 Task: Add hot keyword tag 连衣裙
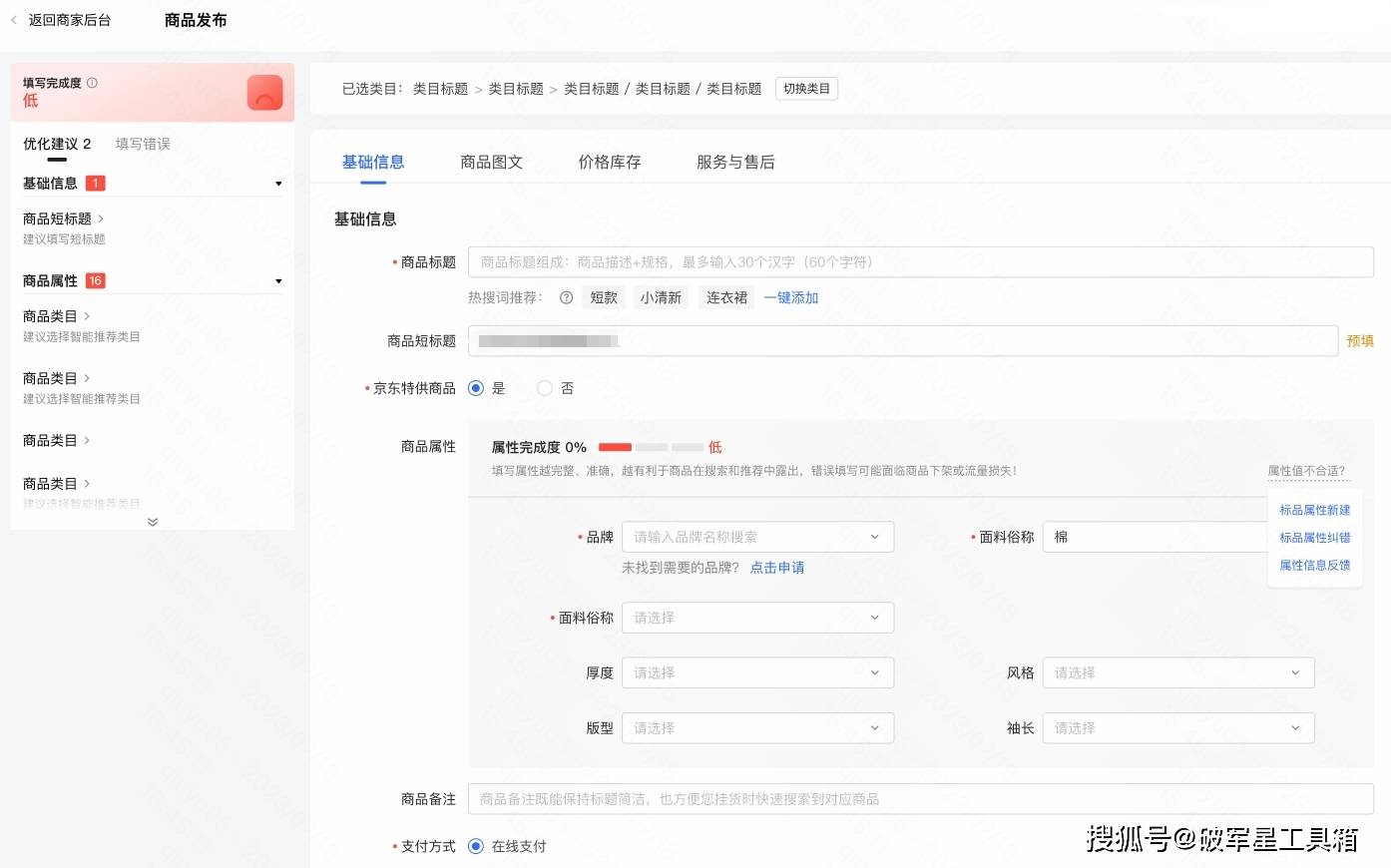pyautogui.click(x=726, y=297)
